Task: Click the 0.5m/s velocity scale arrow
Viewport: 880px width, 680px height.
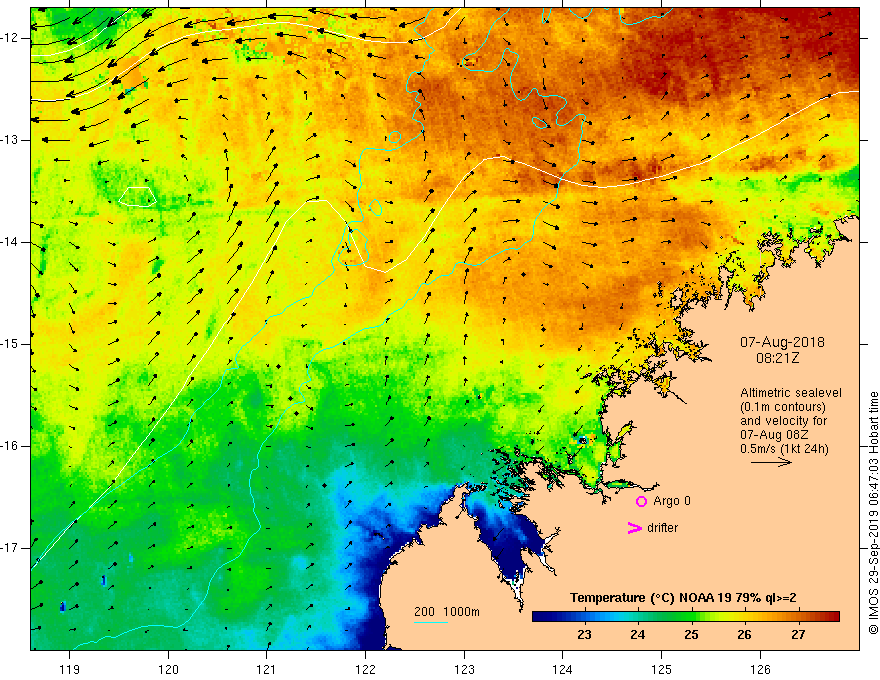Action: 771,462
